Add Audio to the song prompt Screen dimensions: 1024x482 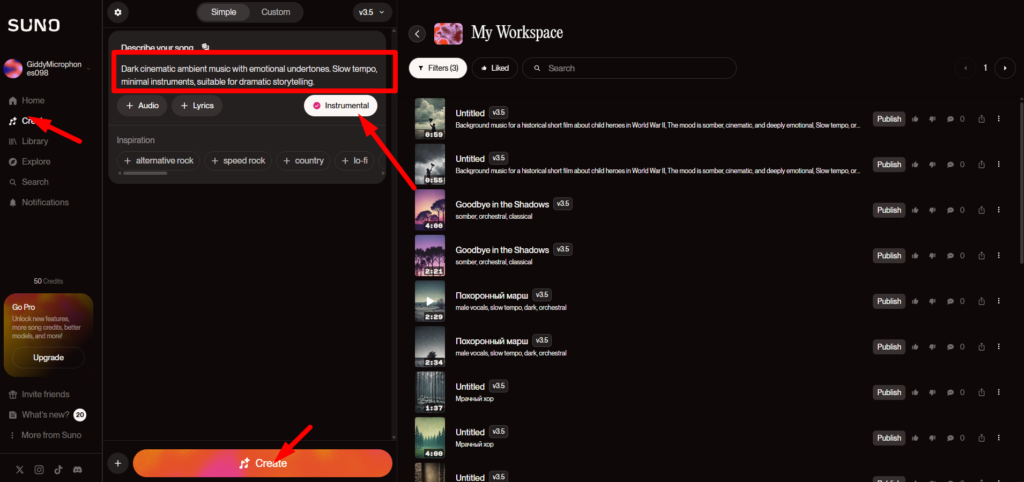[x=142, y=106]
